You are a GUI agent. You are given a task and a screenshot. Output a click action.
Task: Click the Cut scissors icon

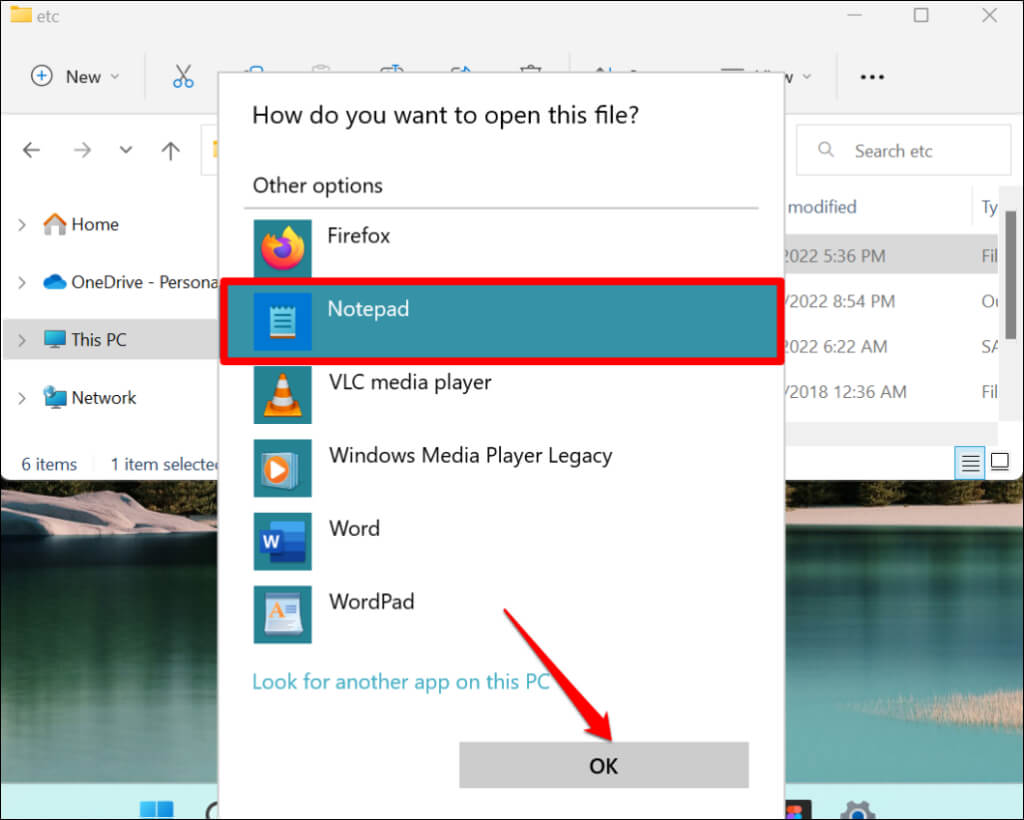coord(183,76)
